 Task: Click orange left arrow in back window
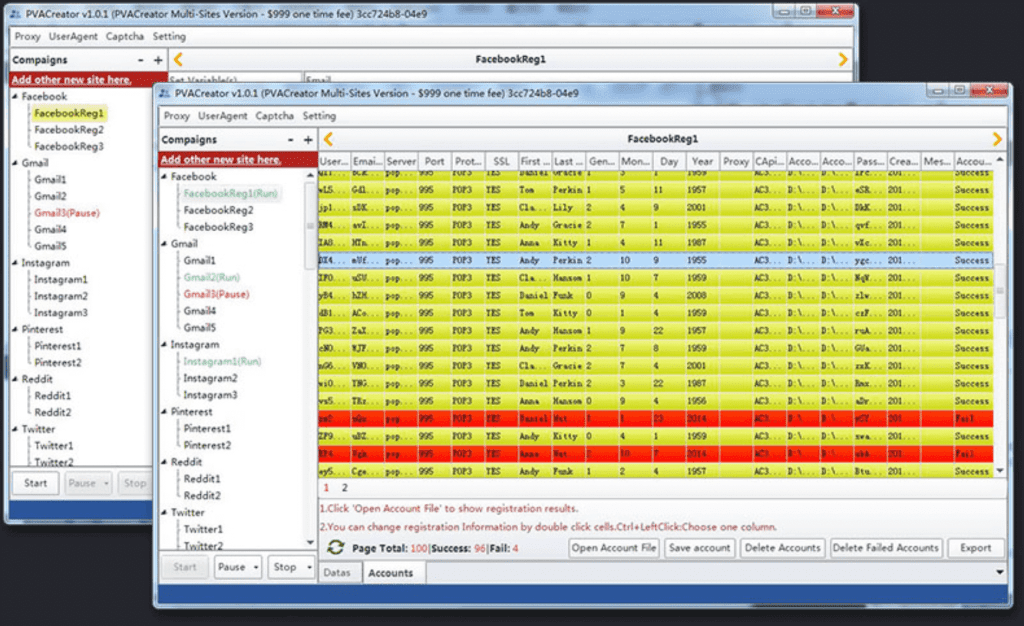coord(178,59)
